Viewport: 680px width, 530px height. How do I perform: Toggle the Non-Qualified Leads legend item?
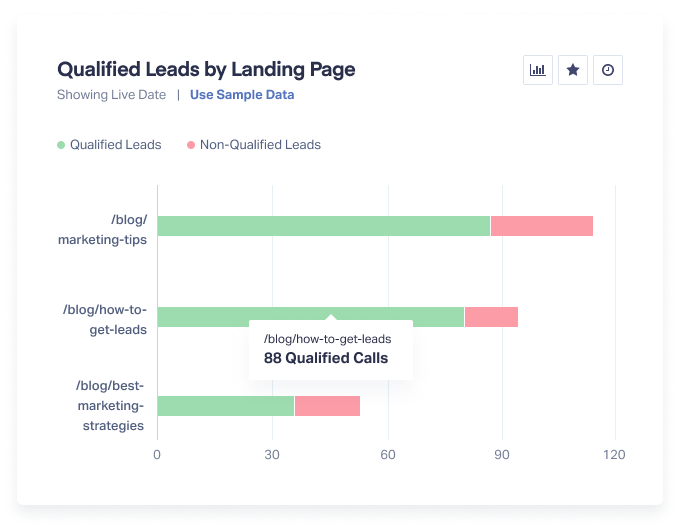[254, 144]
